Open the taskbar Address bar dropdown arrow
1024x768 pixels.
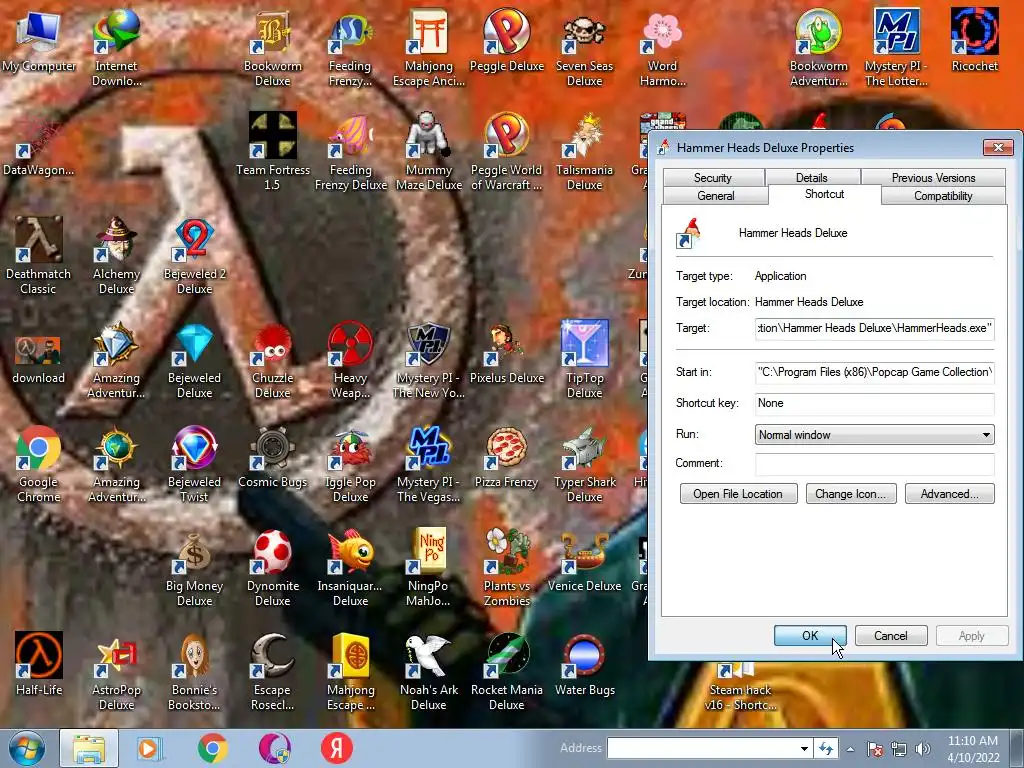click(804, 748)
